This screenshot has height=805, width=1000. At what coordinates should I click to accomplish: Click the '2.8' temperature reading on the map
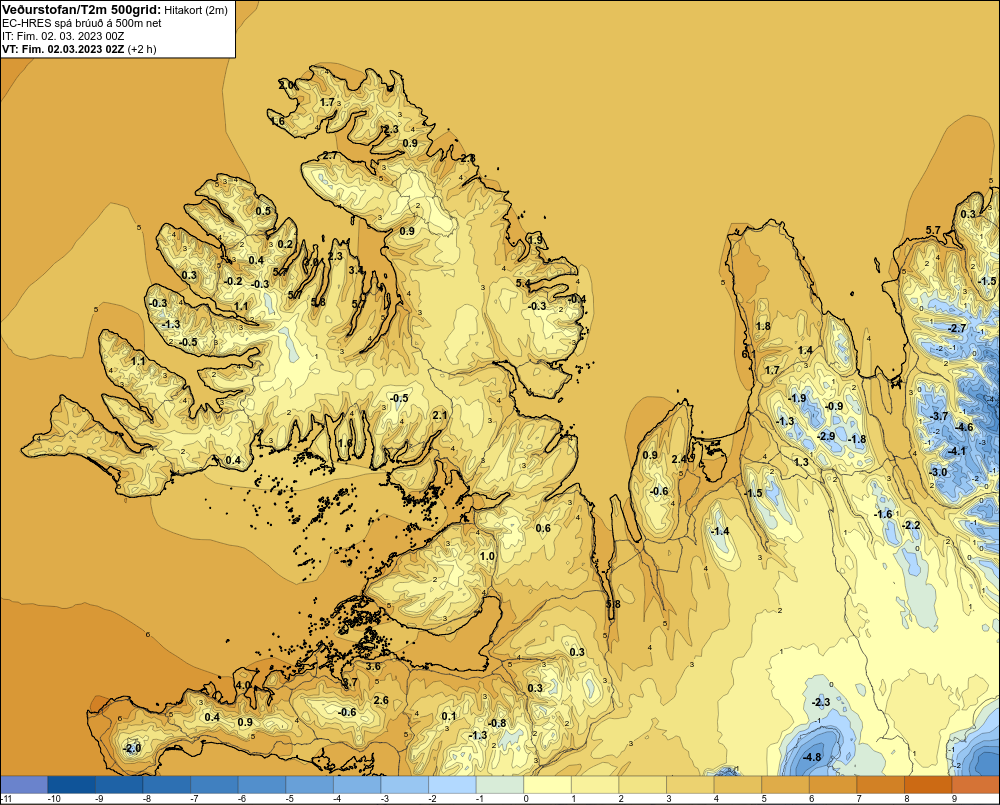467,158
